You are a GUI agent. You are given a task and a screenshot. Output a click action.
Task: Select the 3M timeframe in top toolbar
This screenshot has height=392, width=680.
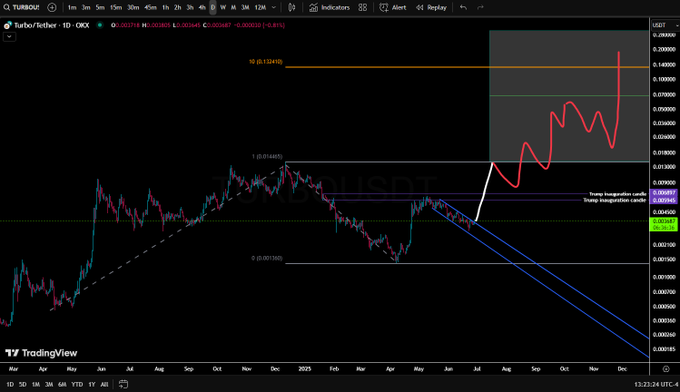245,7
